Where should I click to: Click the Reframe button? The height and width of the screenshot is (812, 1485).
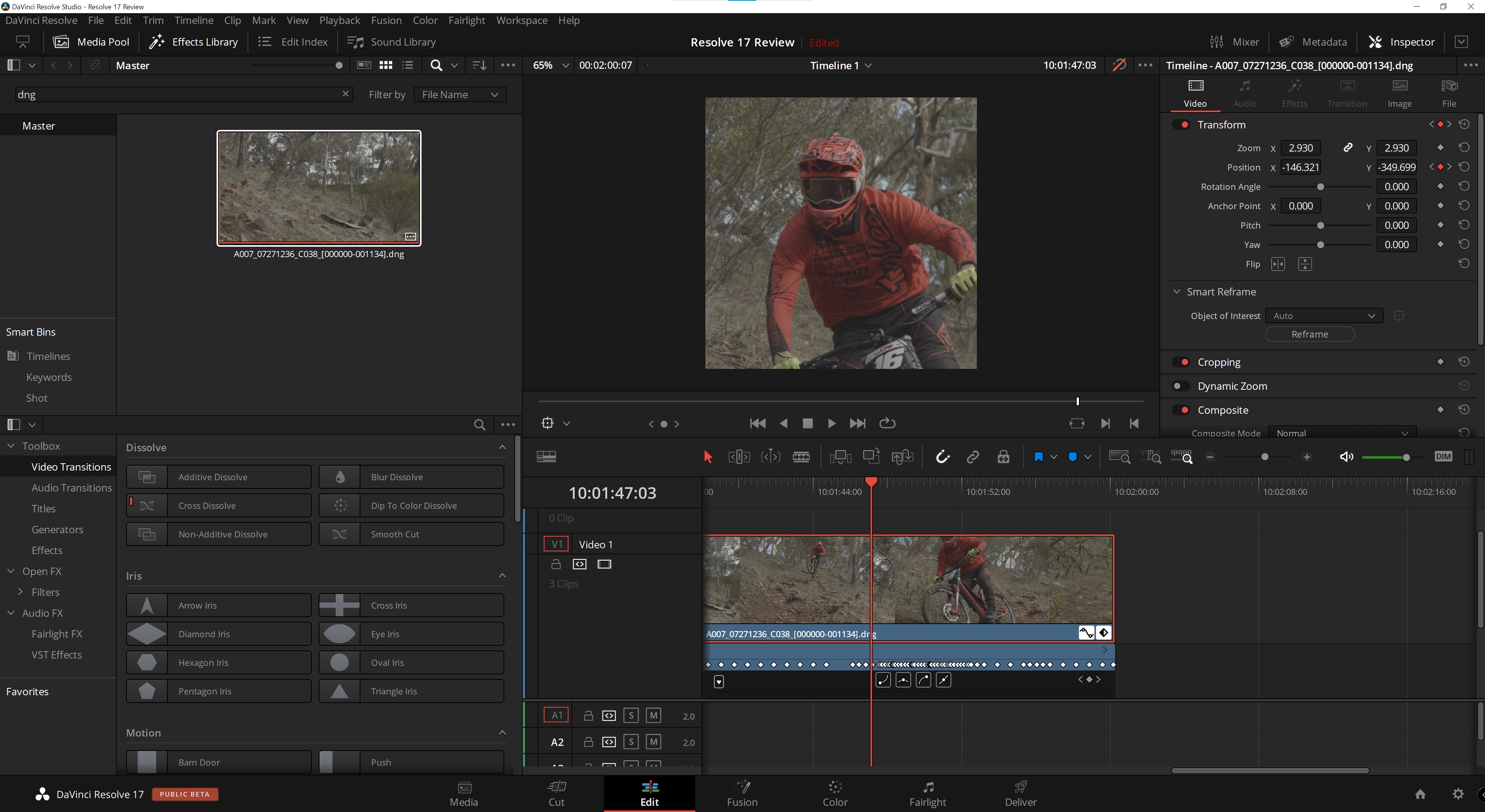(x=1310, y=334)
